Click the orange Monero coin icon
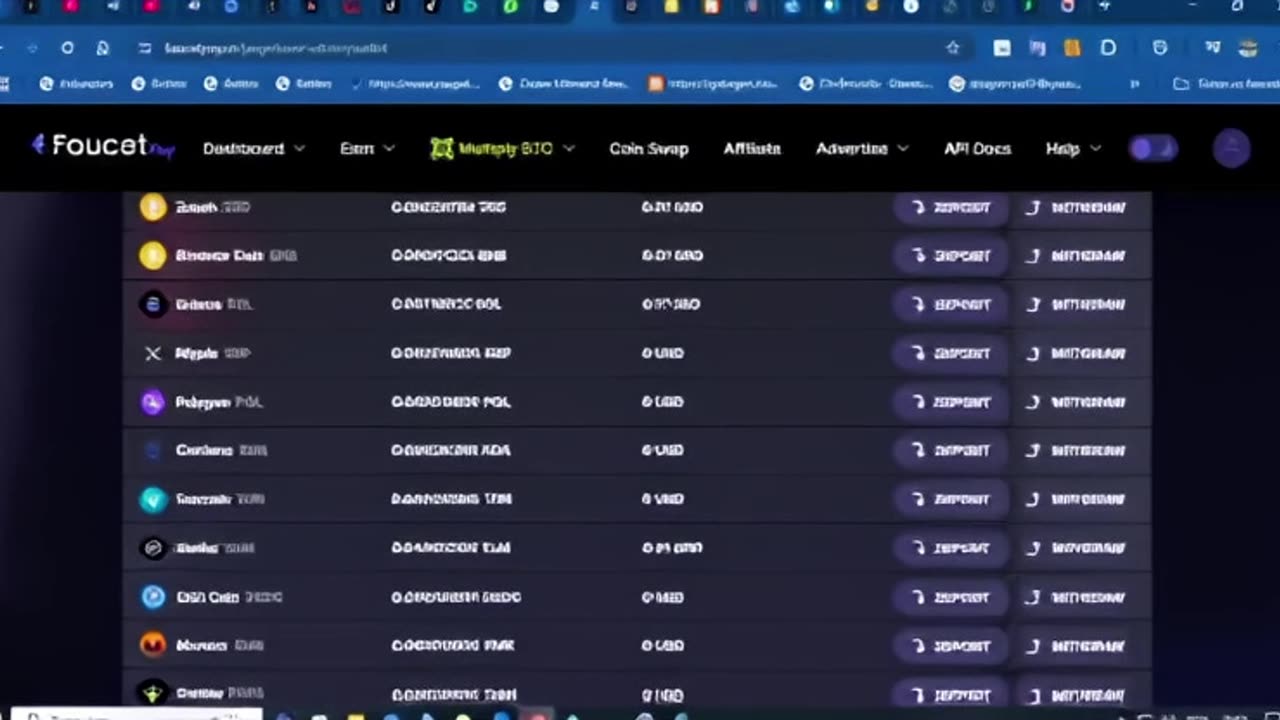1280x720 pixels. (152, 646)
